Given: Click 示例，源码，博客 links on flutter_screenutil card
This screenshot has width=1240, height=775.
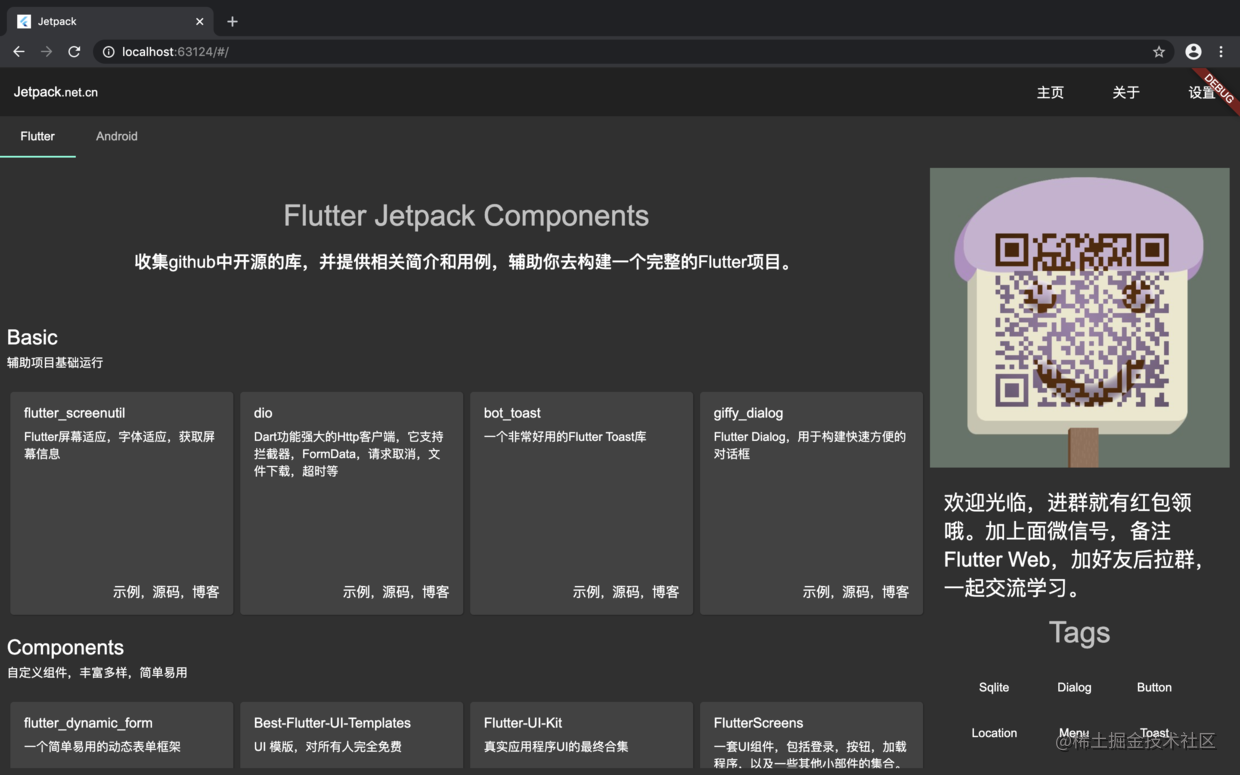Looking at the screenshot, I should [166, 592].
